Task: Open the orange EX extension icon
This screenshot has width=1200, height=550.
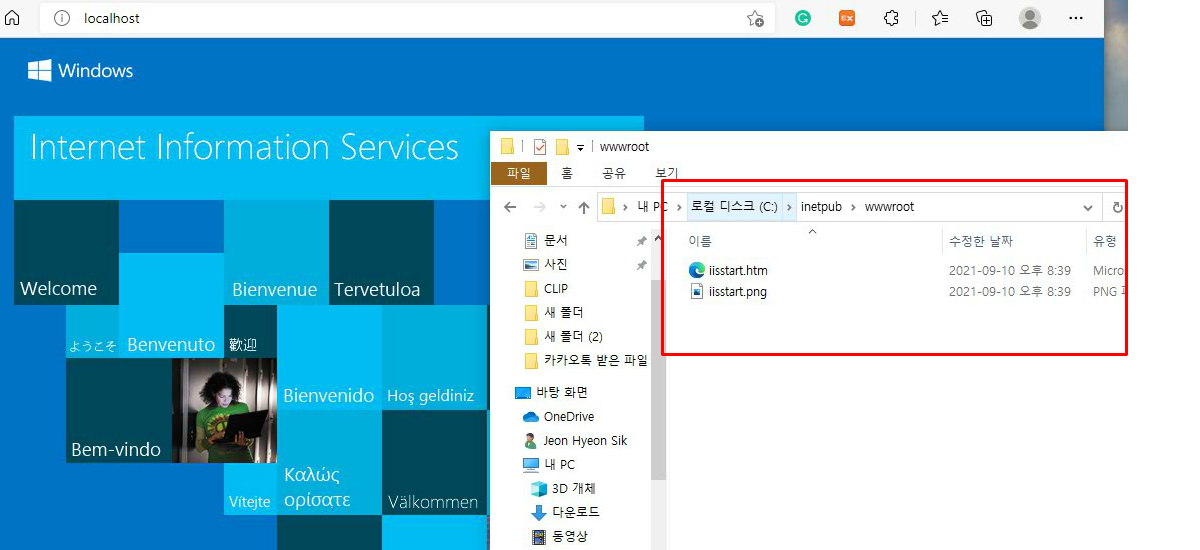Action: click(847, 18)
